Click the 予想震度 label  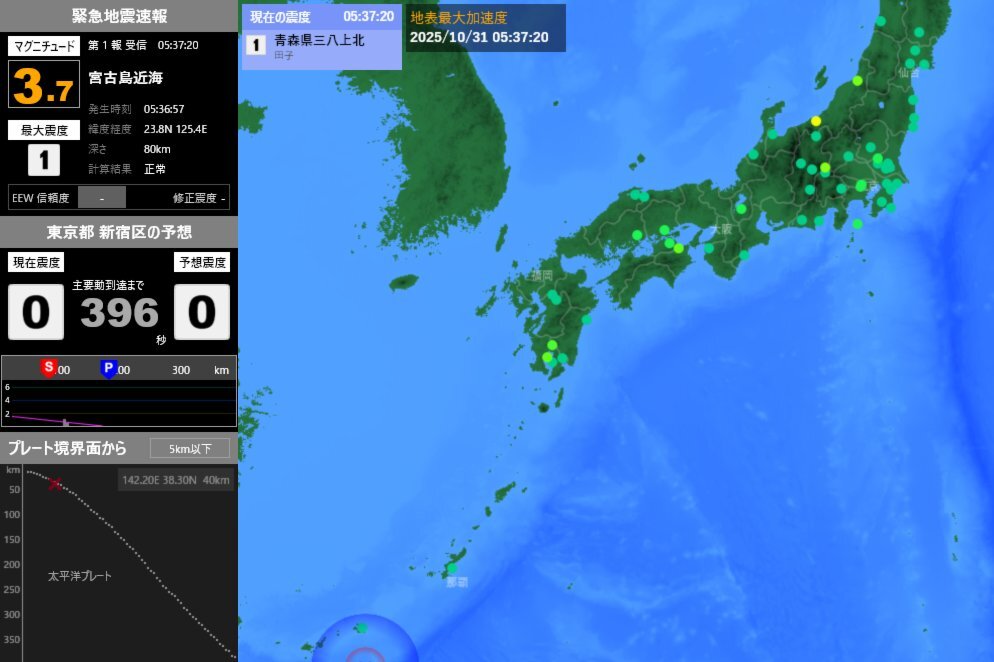[x=202, y=263]
